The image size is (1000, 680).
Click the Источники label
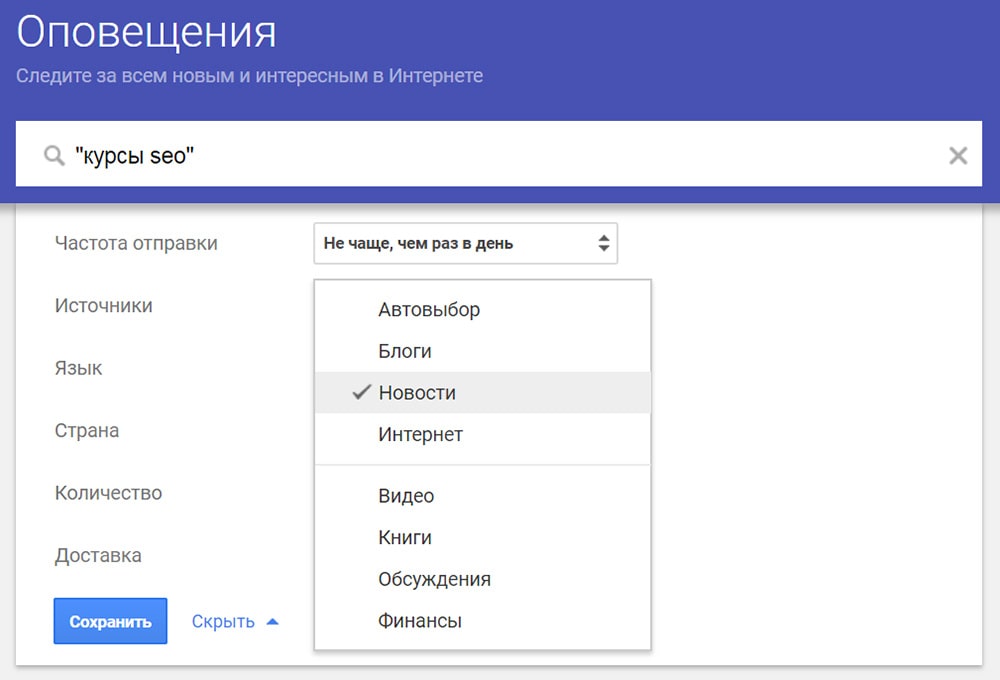point(104,306)
